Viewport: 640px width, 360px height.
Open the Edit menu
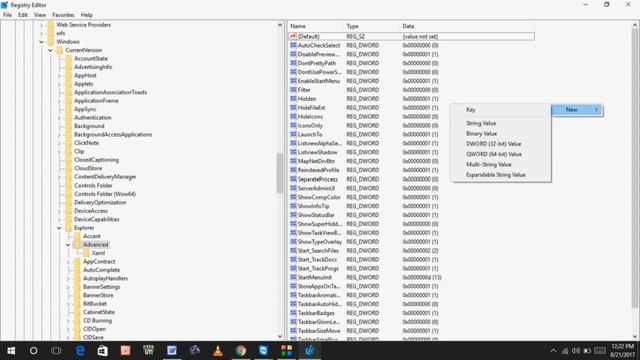pyautogui.click(x=23, y=15)
